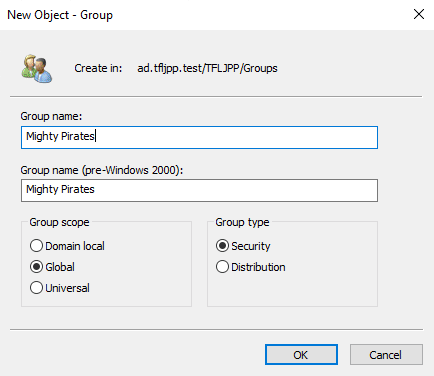The image size is (434, 376).
Task: Select the Domain local scope radio button
Action: point(36,246)
